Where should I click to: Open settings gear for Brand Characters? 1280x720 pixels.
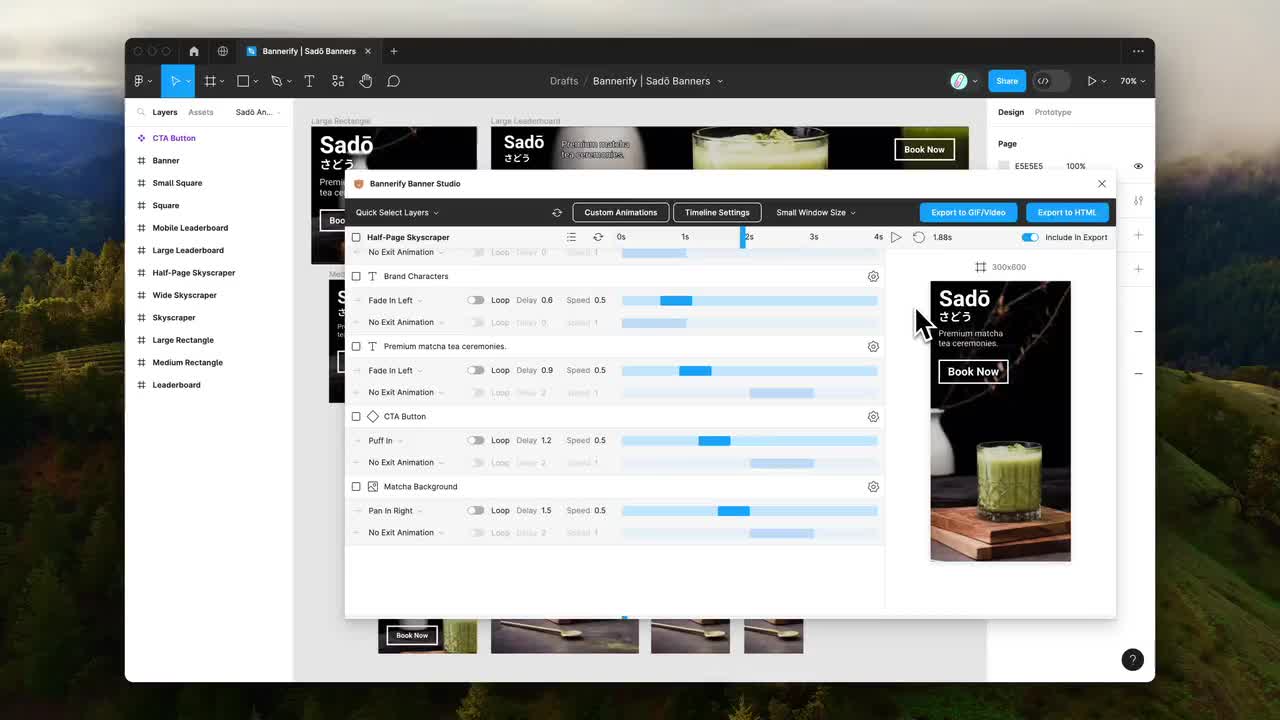click(x=873, y=276)
